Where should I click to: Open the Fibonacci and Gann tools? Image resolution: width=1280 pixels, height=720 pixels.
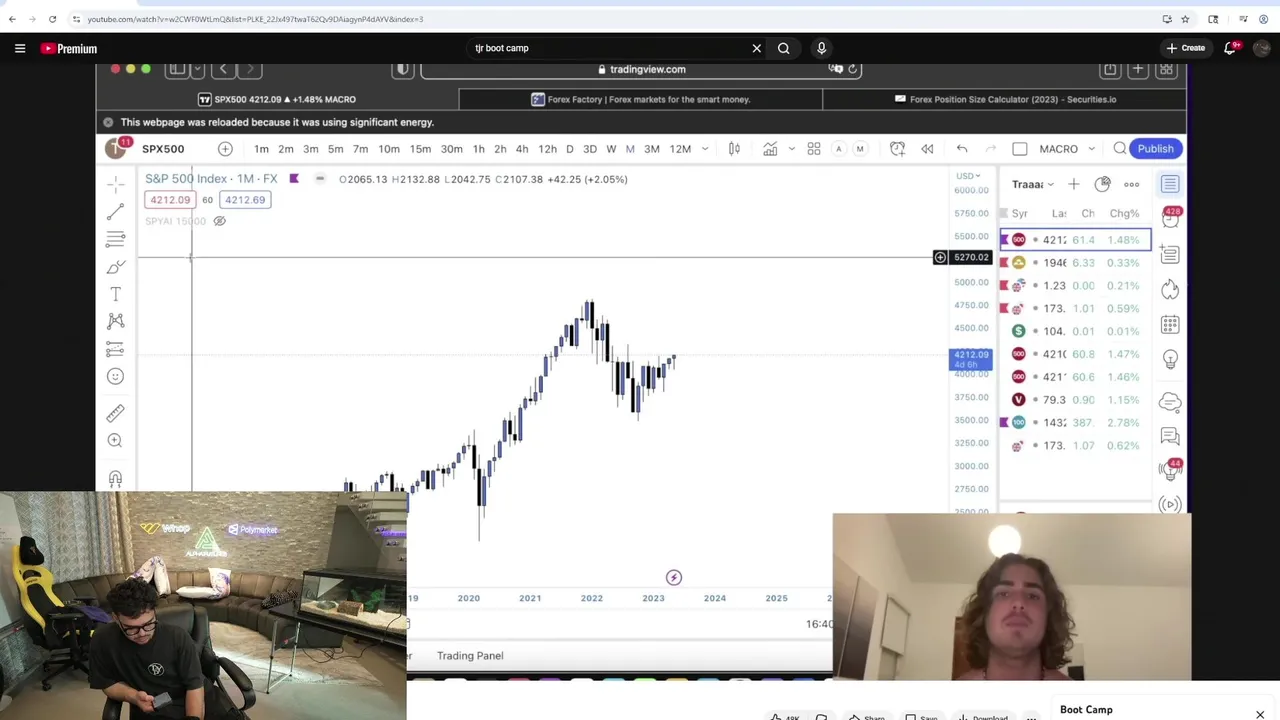(x=115, y=239)
